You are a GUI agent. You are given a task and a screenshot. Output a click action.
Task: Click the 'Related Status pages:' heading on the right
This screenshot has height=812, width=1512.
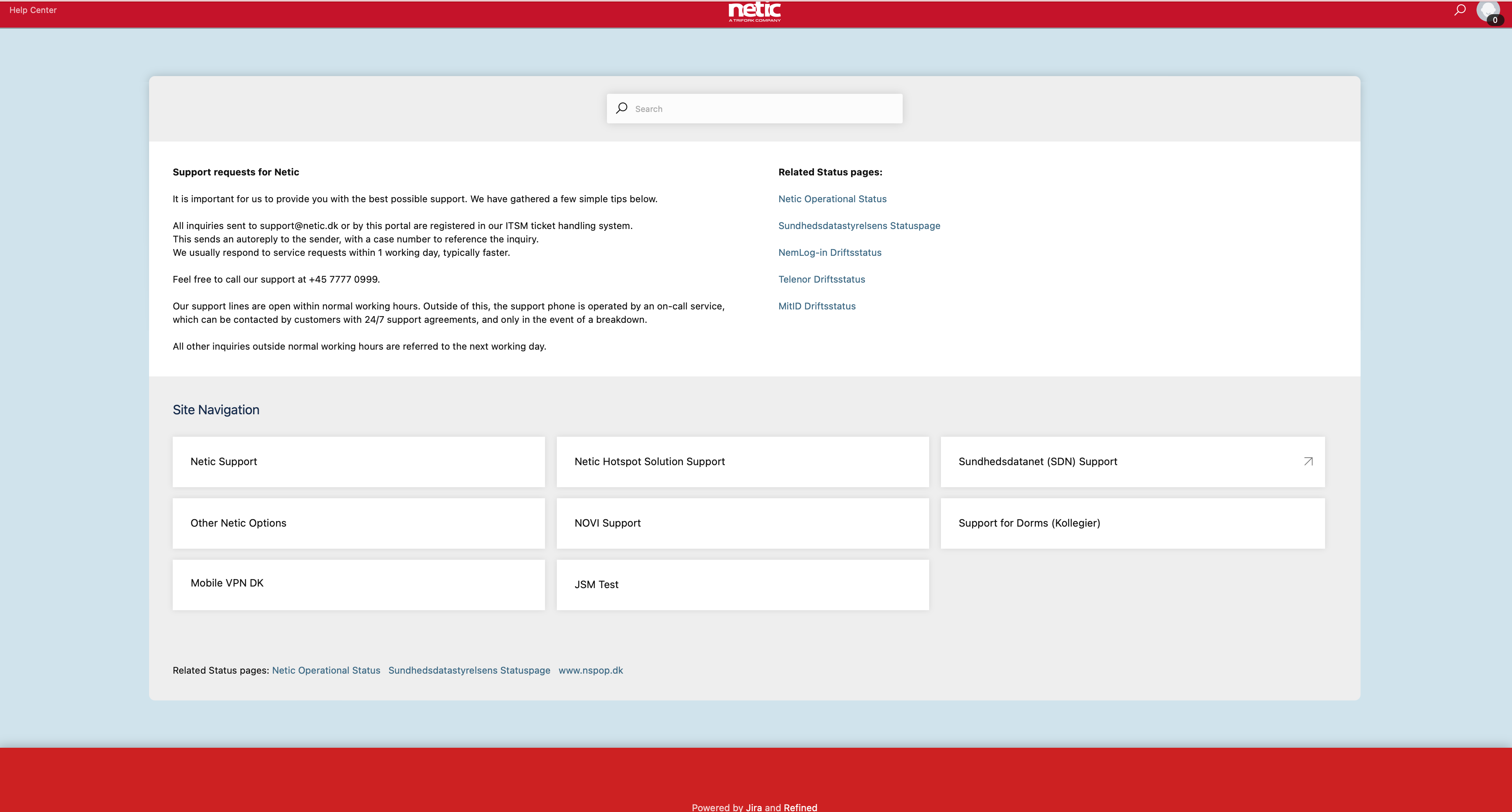[830, 172]
